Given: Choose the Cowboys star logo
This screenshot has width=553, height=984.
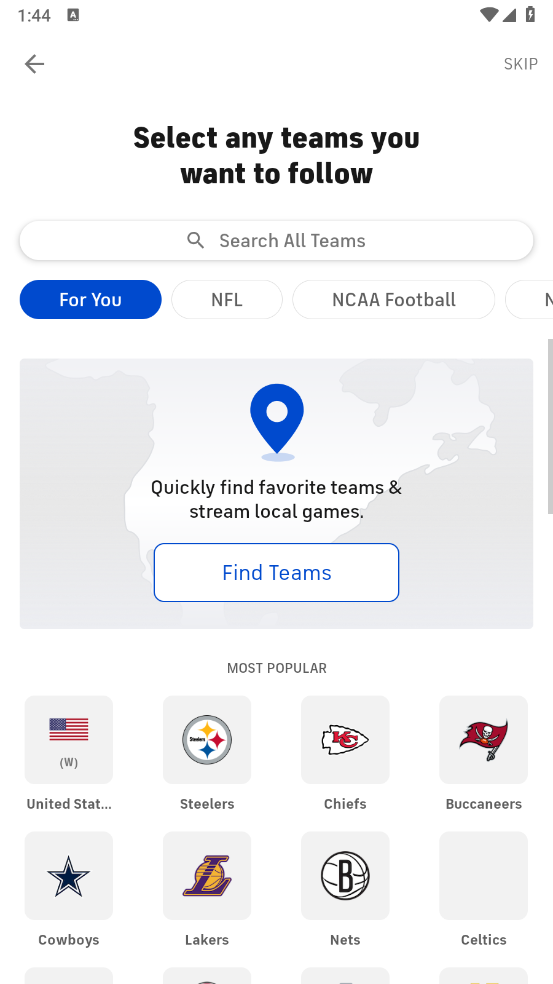Looking at the screenshot, I should [69, 875].
